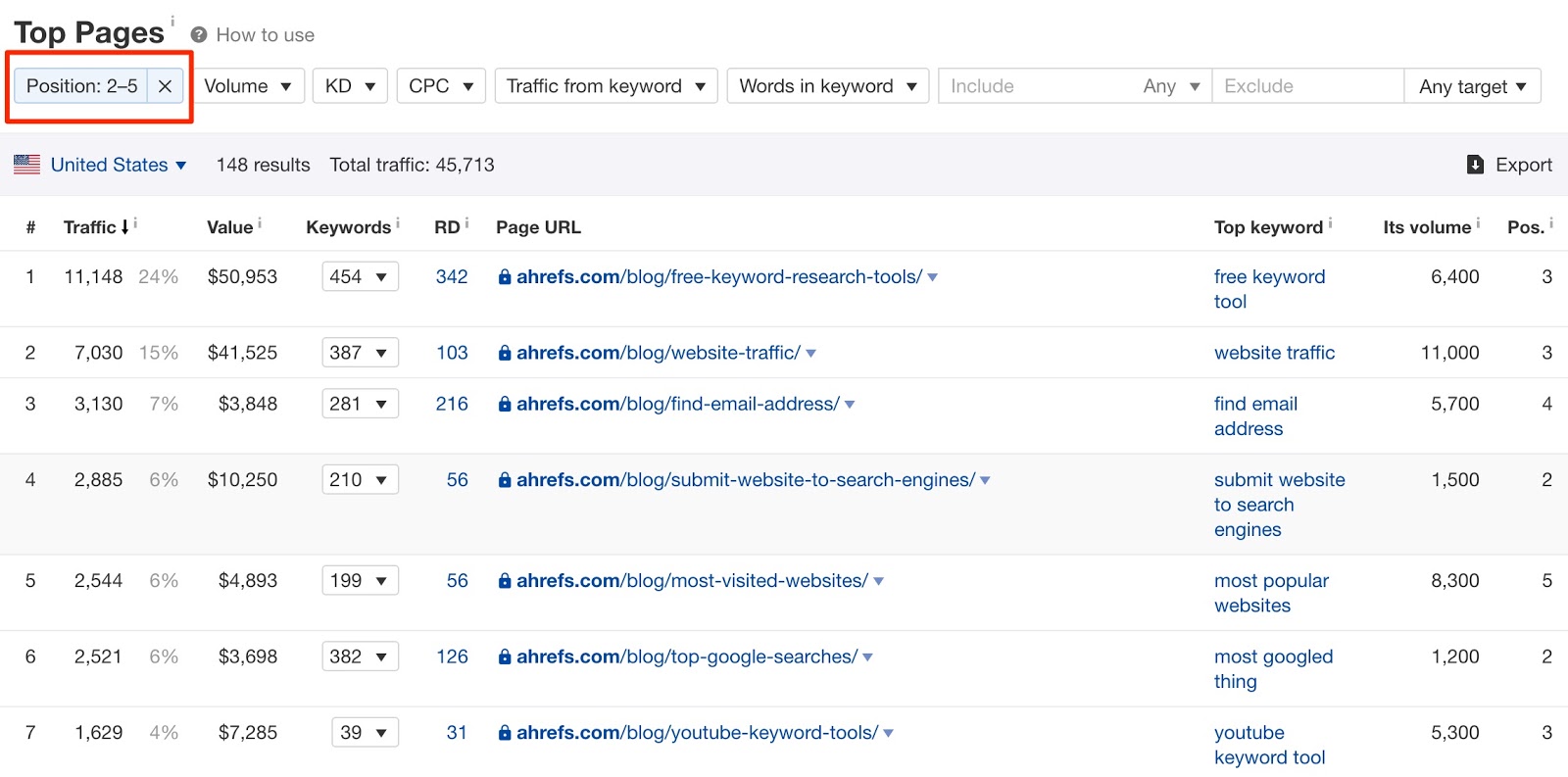Remove the Position 2–5 filter
The height and width of the screenshot is (777, 1568).
165,86
